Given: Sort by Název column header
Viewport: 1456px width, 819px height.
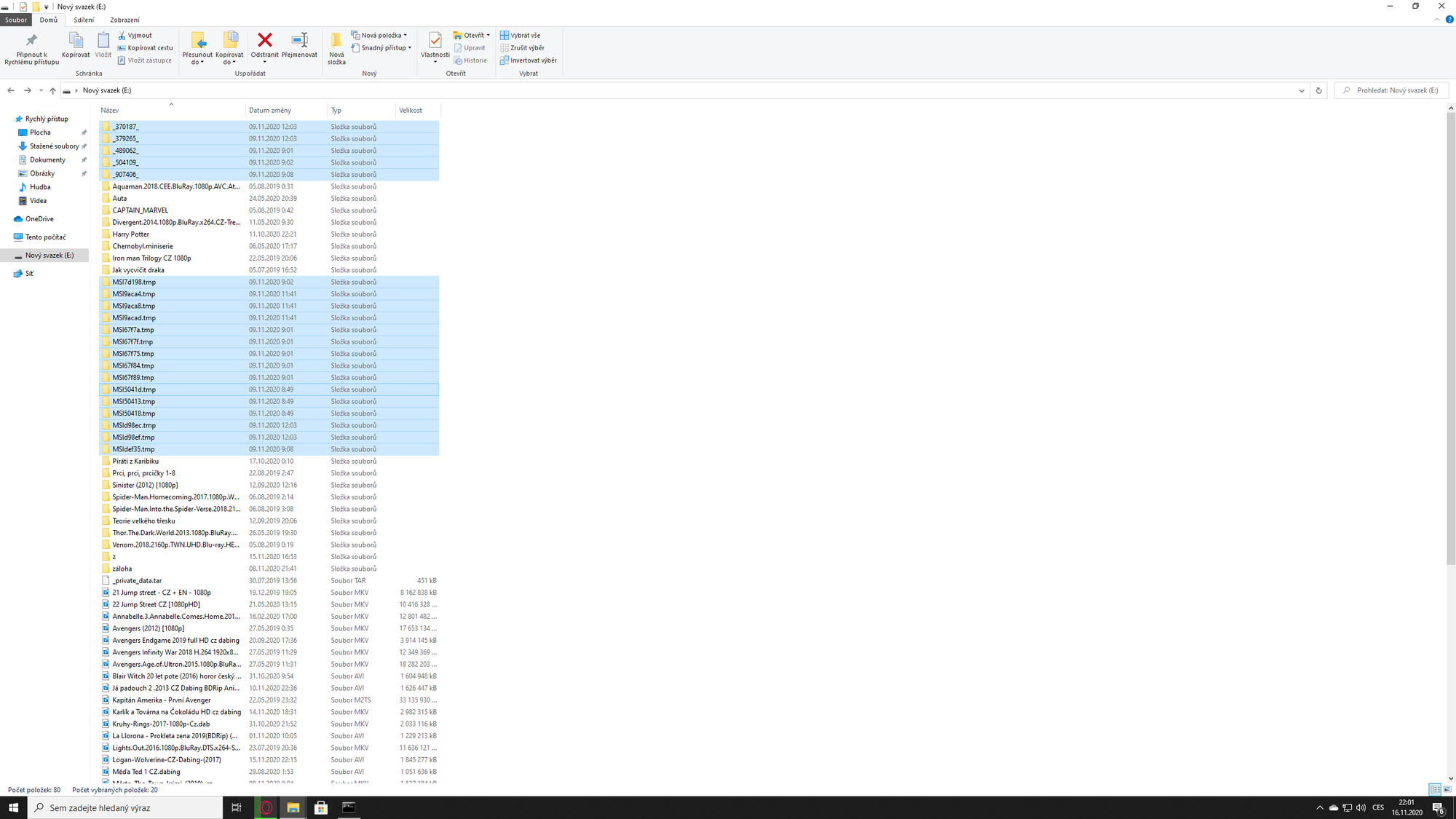Looking at the screenshot, I should (172, 111).
